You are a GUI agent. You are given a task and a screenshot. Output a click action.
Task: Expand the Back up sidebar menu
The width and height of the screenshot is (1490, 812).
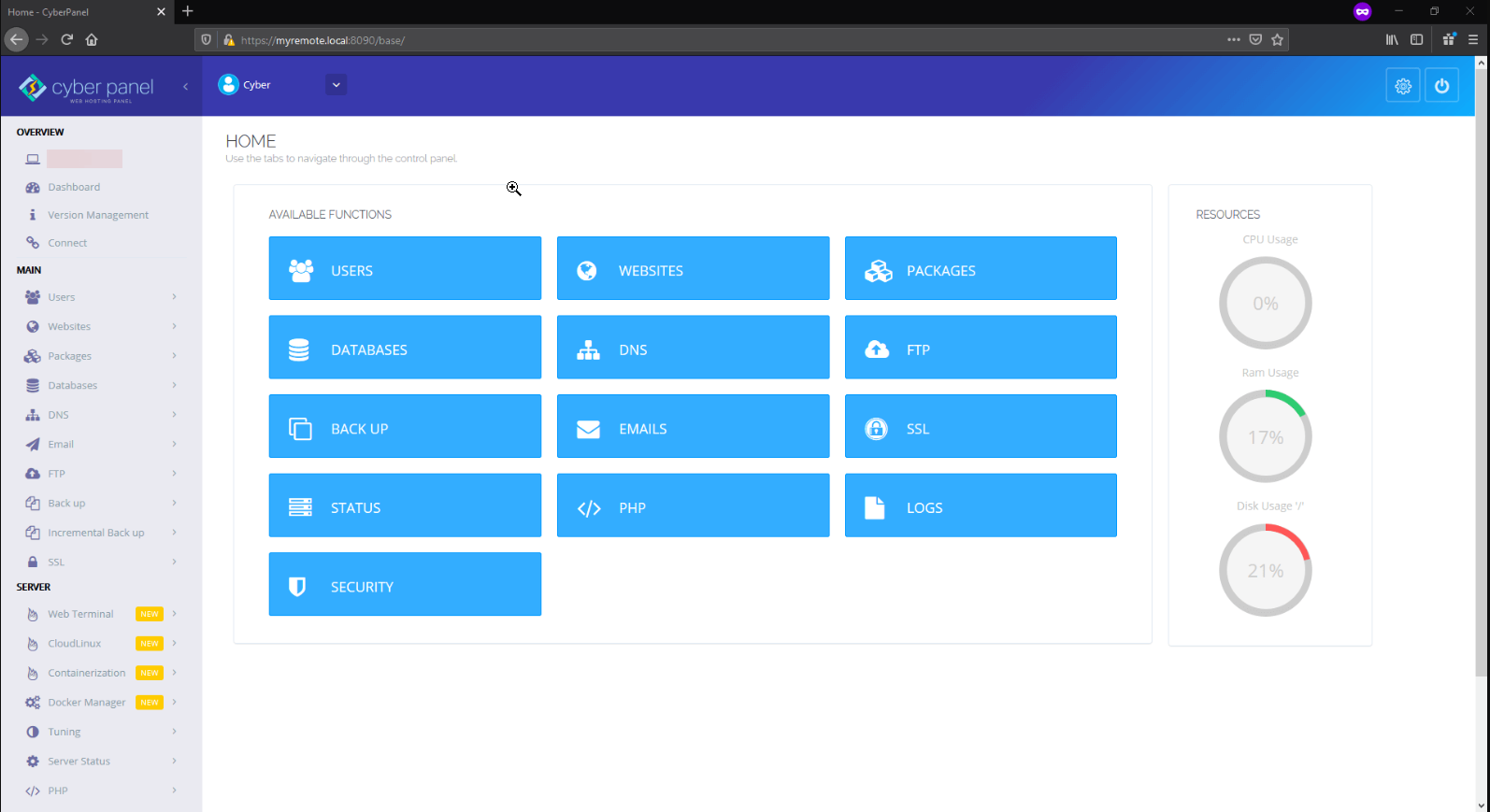coord(102,504)
